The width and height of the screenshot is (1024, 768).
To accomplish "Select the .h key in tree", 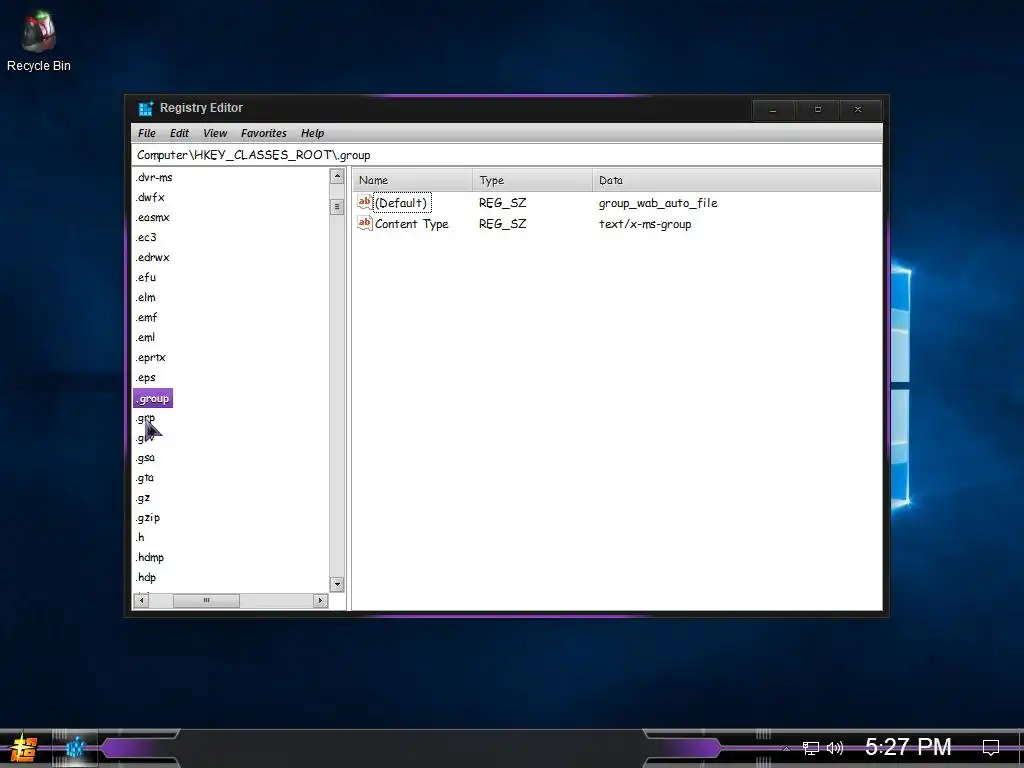I will point(140,537).
